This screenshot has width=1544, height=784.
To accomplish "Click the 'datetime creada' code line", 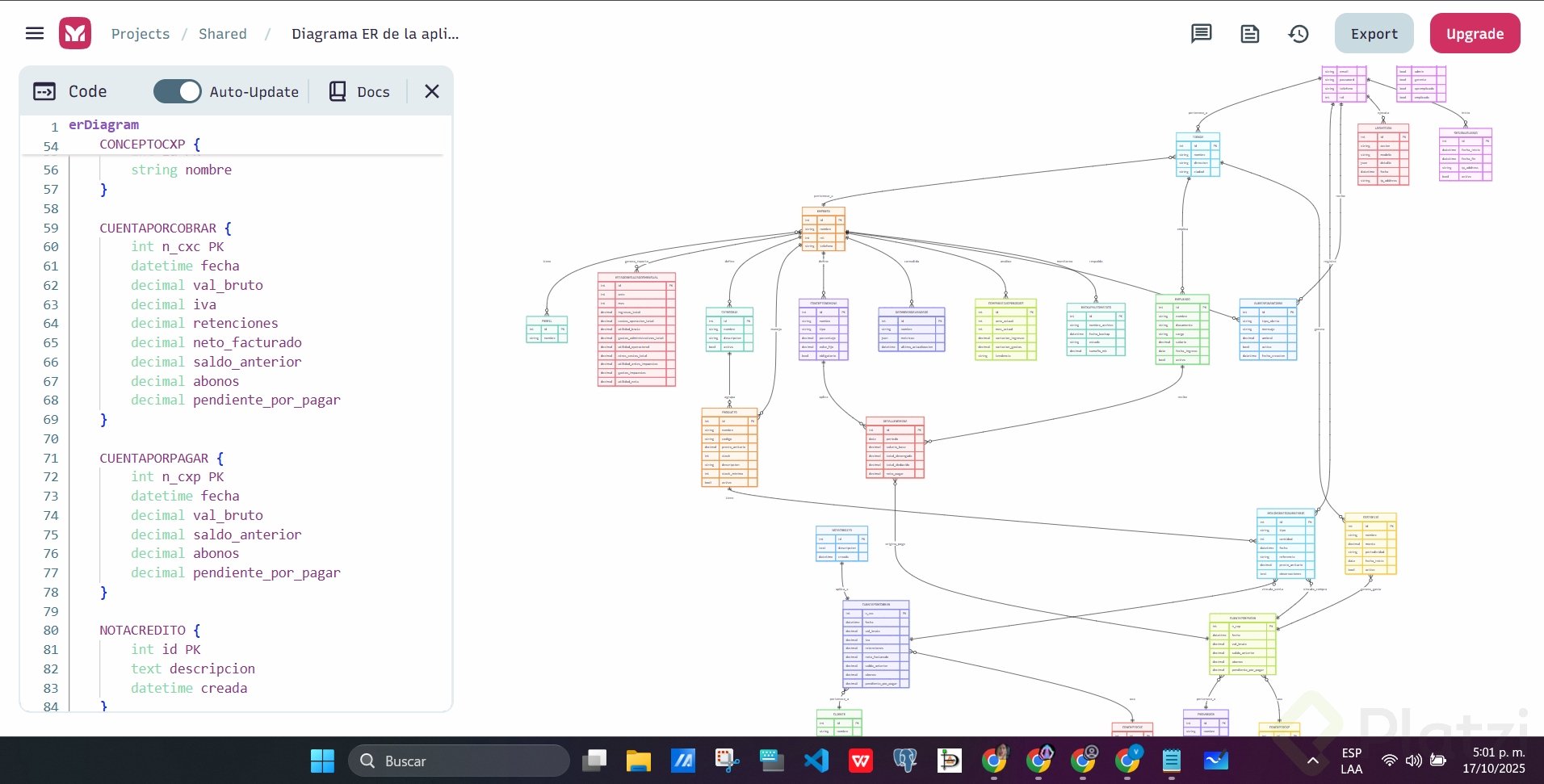I will pyautogui.click(x=189, y=689).
